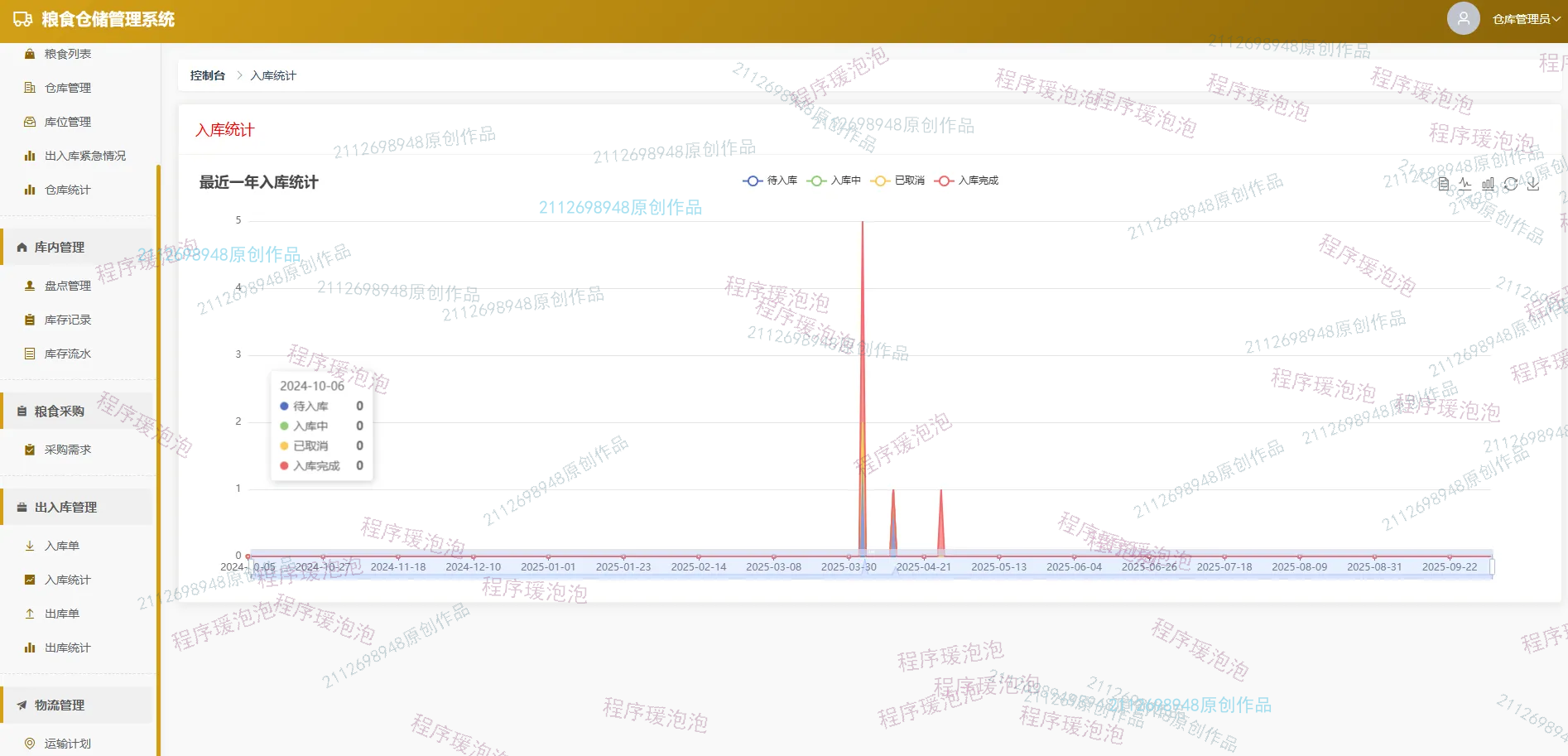This screenshot has width=1568, height=756.
Task: Switch chart to line view via toolbar icon
Action: (x=1465, y=184)
